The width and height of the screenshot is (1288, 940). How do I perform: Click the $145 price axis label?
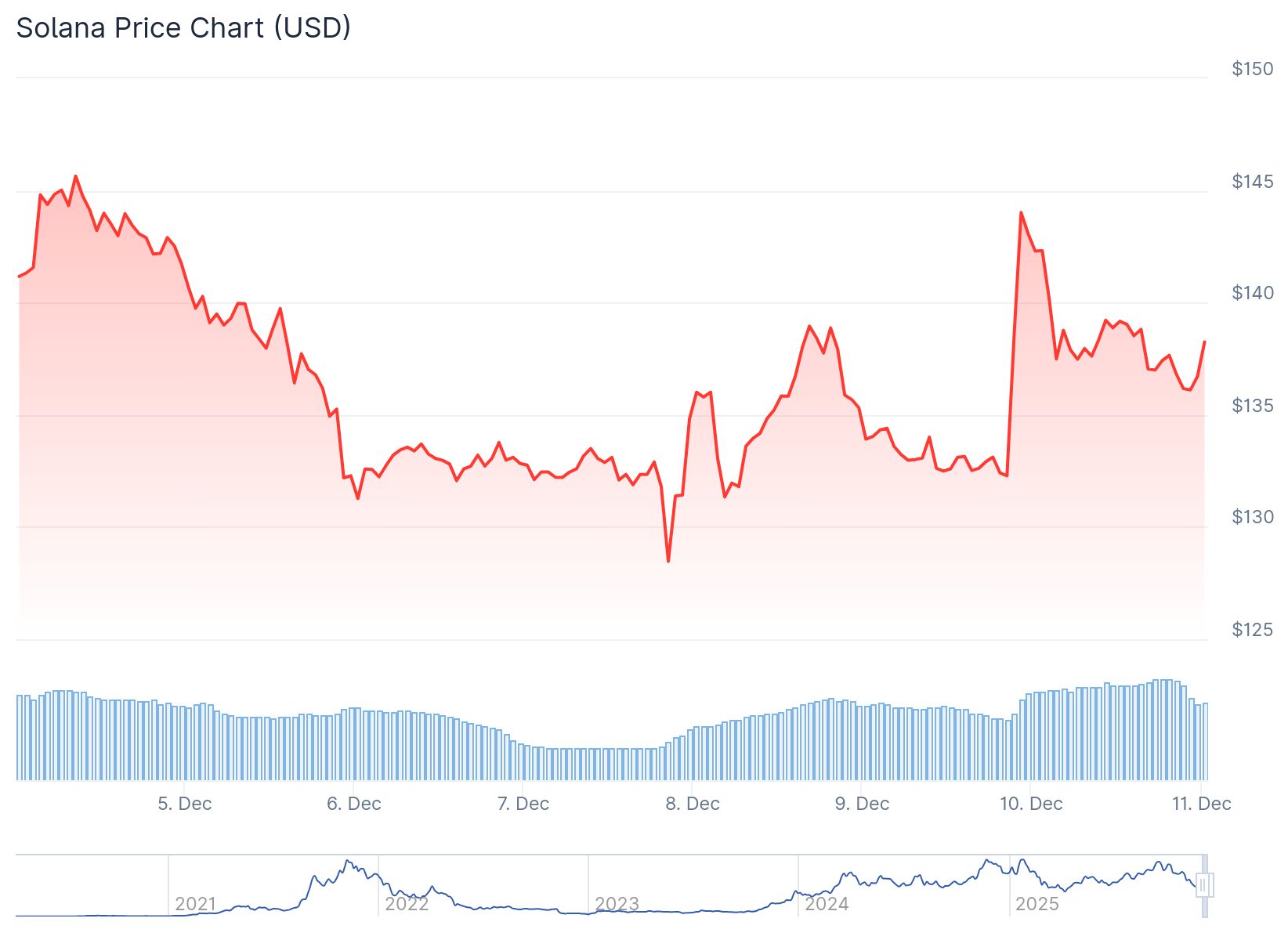tap(1253, 182)
